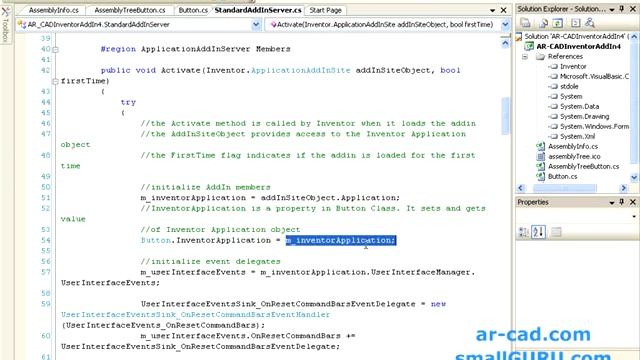Open the class selector dropdown
This screenshot has width=640, height=360.
[x=256, y=24]
